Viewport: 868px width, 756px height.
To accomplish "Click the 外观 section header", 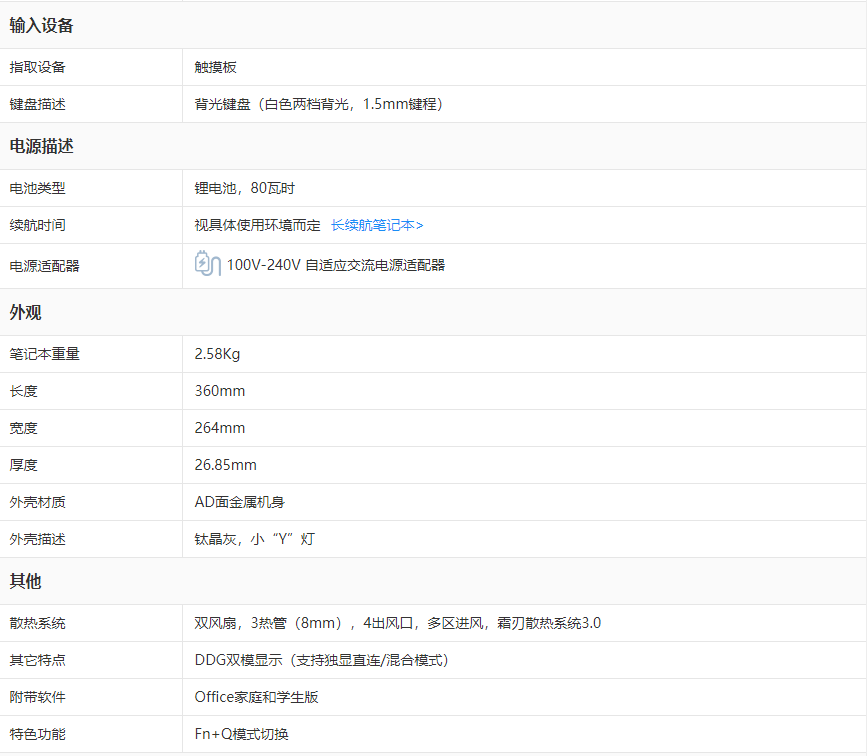I will pyautogui.click(x=25, y=313).
